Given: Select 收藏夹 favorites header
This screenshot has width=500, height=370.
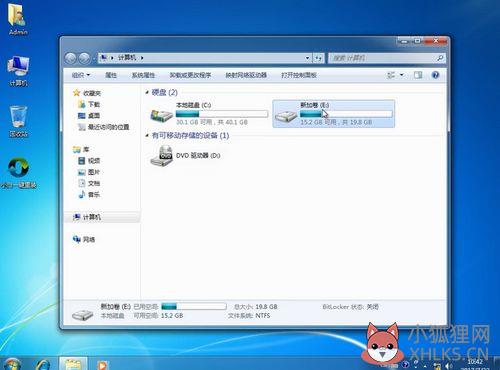Looking at the screenshot, I should point(87,93).
